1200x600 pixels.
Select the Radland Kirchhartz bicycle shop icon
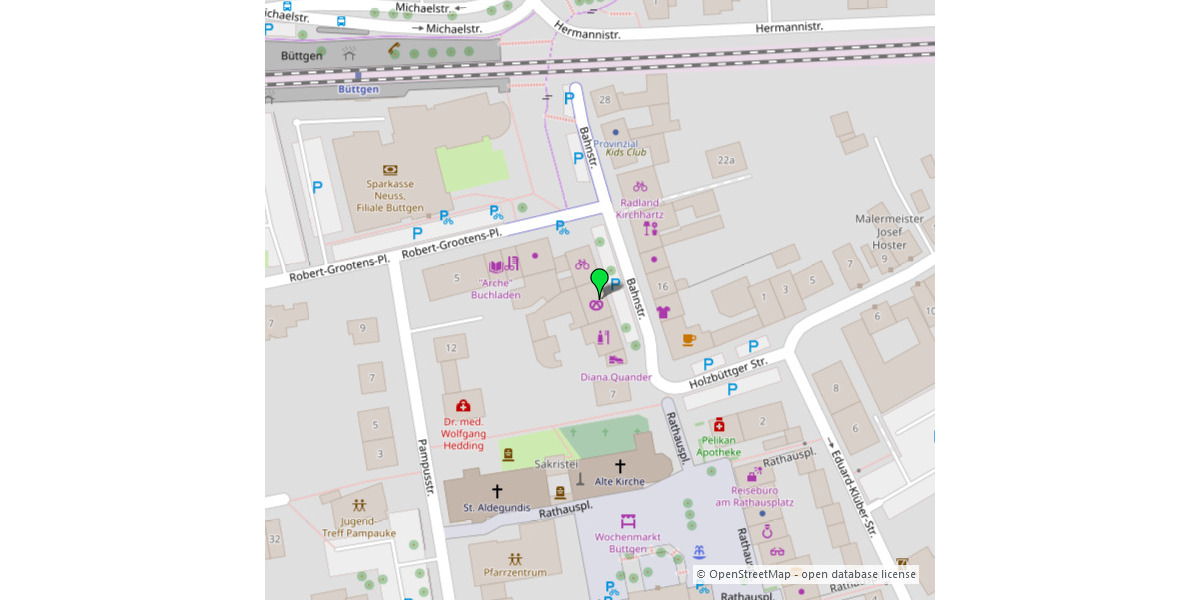[640, 186]
